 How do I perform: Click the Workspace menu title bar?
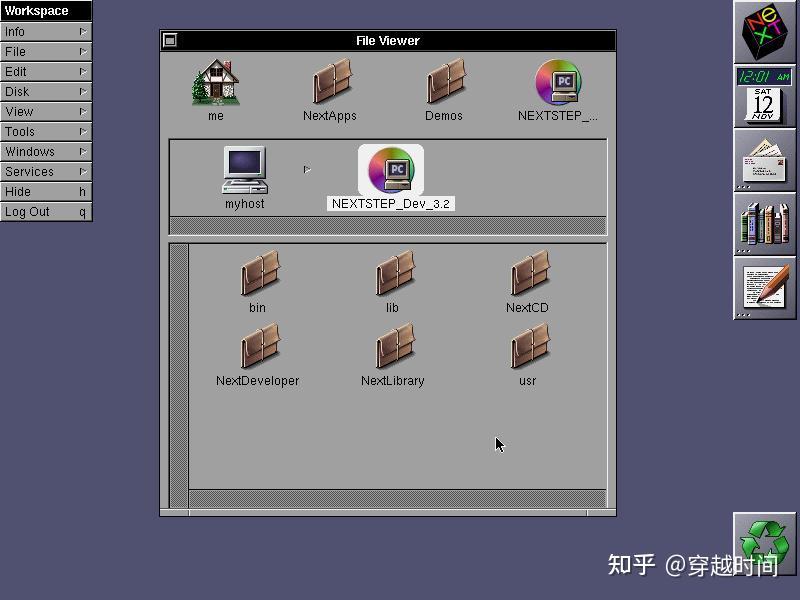pos(46,11)
